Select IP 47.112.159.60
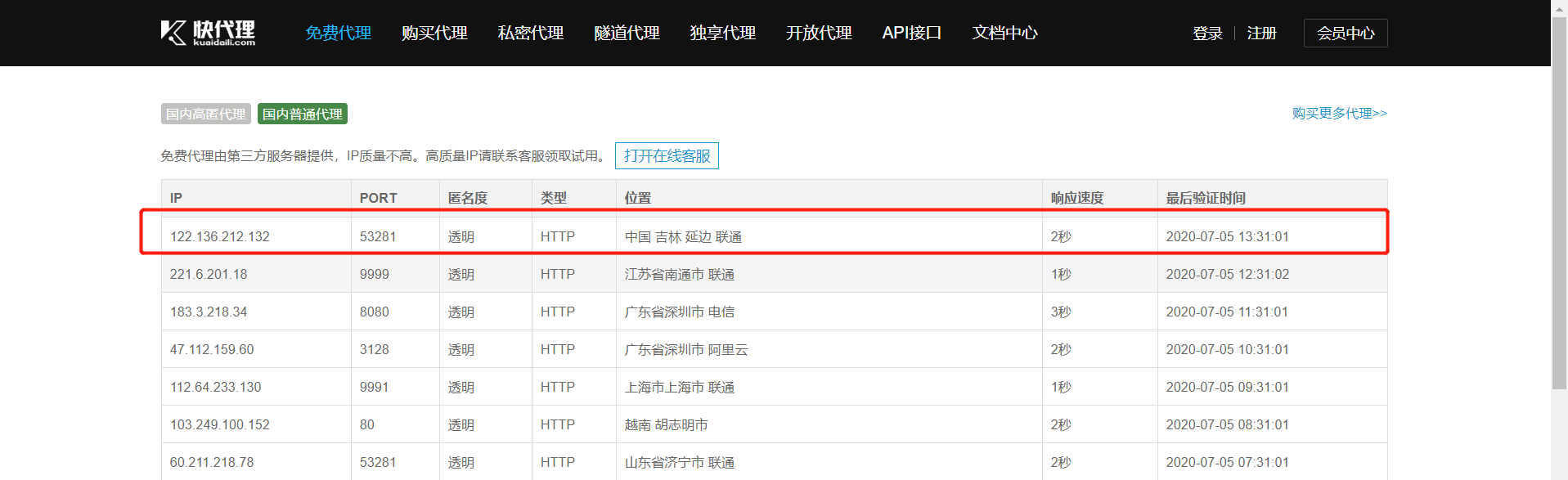Screen dimensions: 1568x480 pyautogui.click(x=212, y=349)
